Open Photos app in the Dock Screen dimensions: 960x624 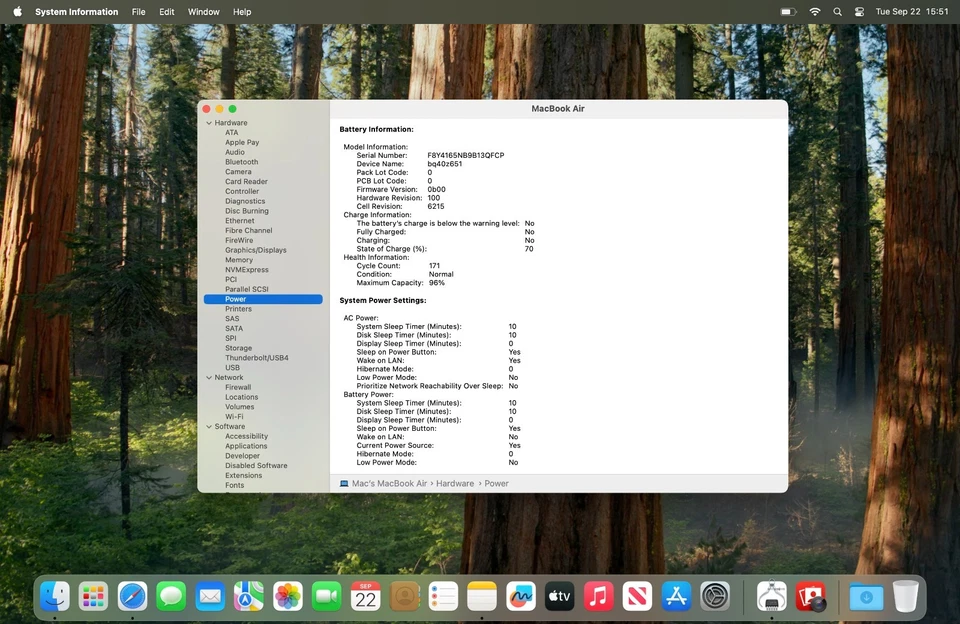288,596
